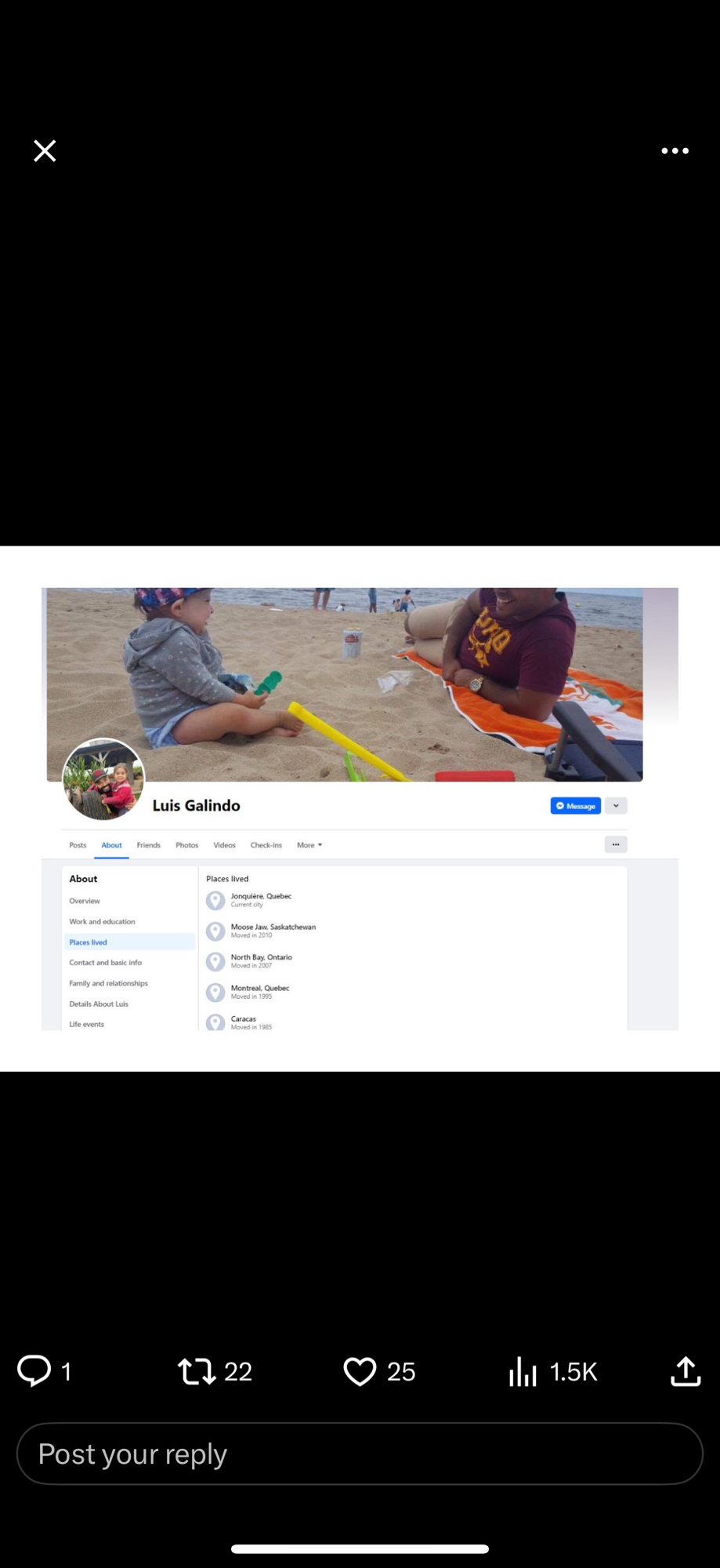Click the blue Message button
This screenshot has height=1568, width=720.
point(575,806)
